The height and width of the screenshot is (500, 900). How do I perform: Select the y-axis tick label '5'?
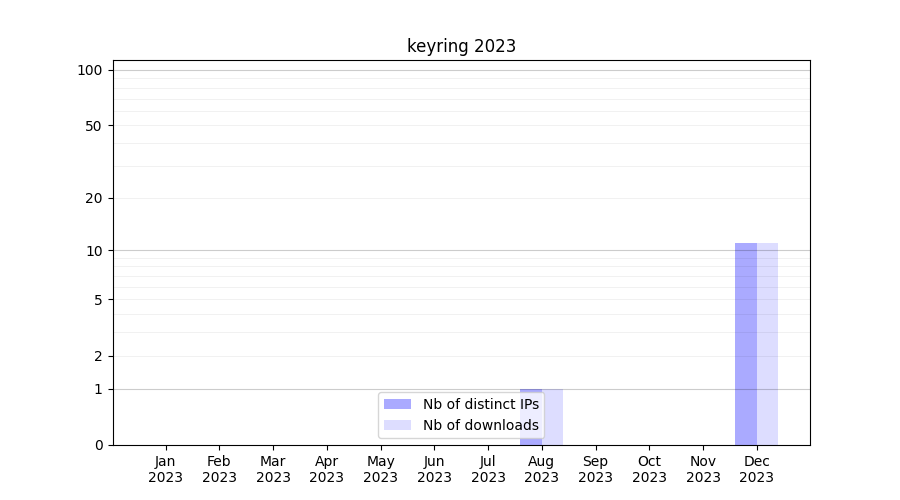click(98, 299)
